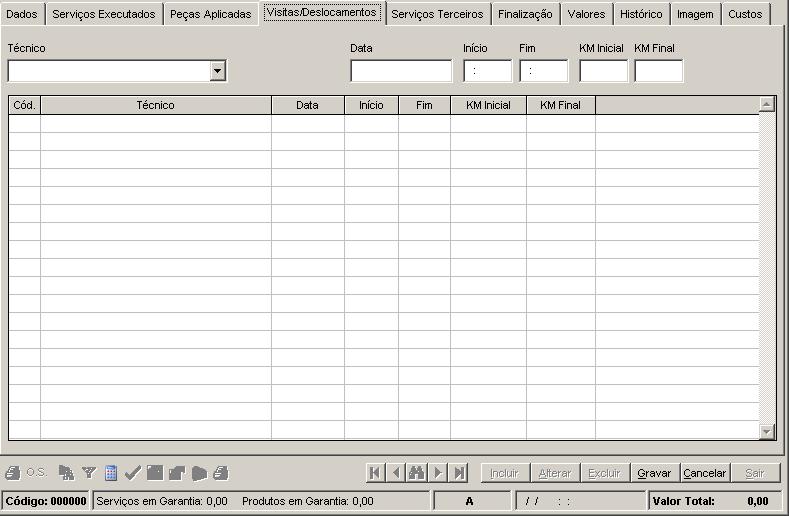
Task: Click the Início column header
Action: (371, 105)
